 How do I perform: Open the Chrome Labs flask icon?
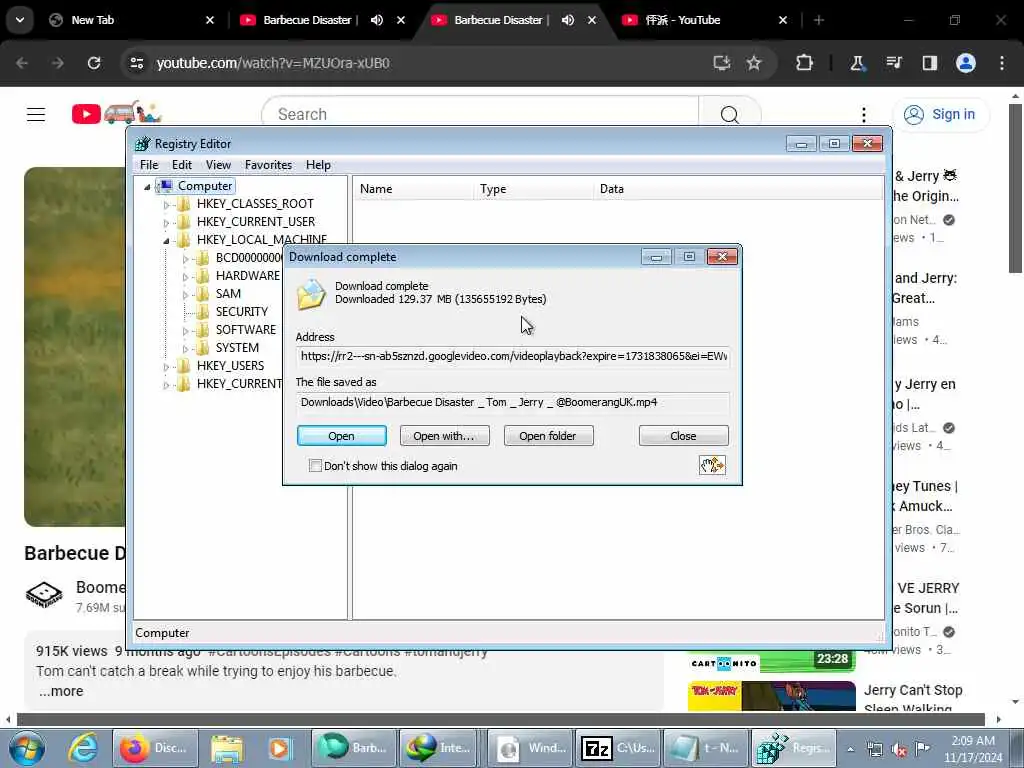857,63
